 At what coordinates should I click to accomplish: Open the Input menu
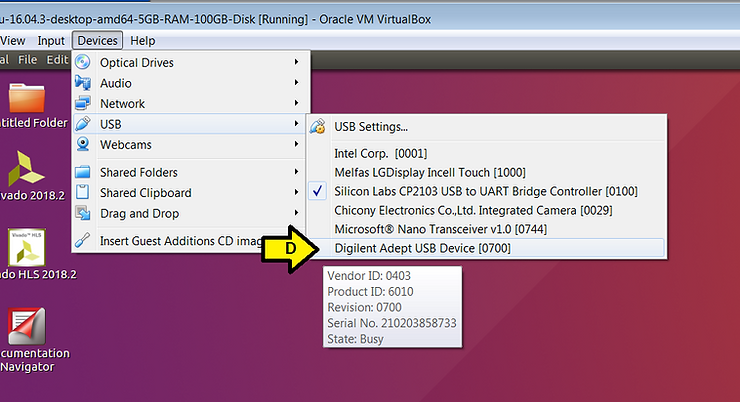[x=51, y=41]
